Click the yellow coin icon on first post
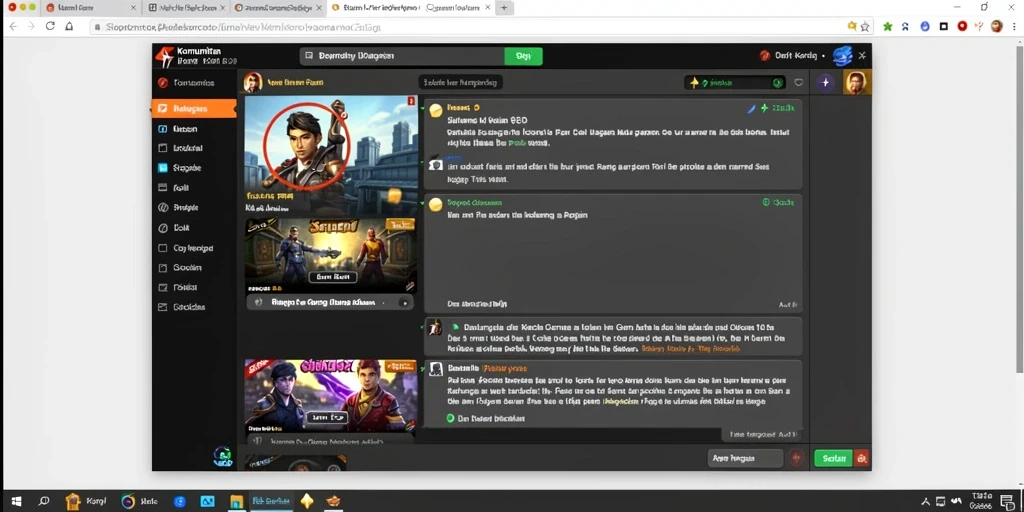 [x=436, y=110]
